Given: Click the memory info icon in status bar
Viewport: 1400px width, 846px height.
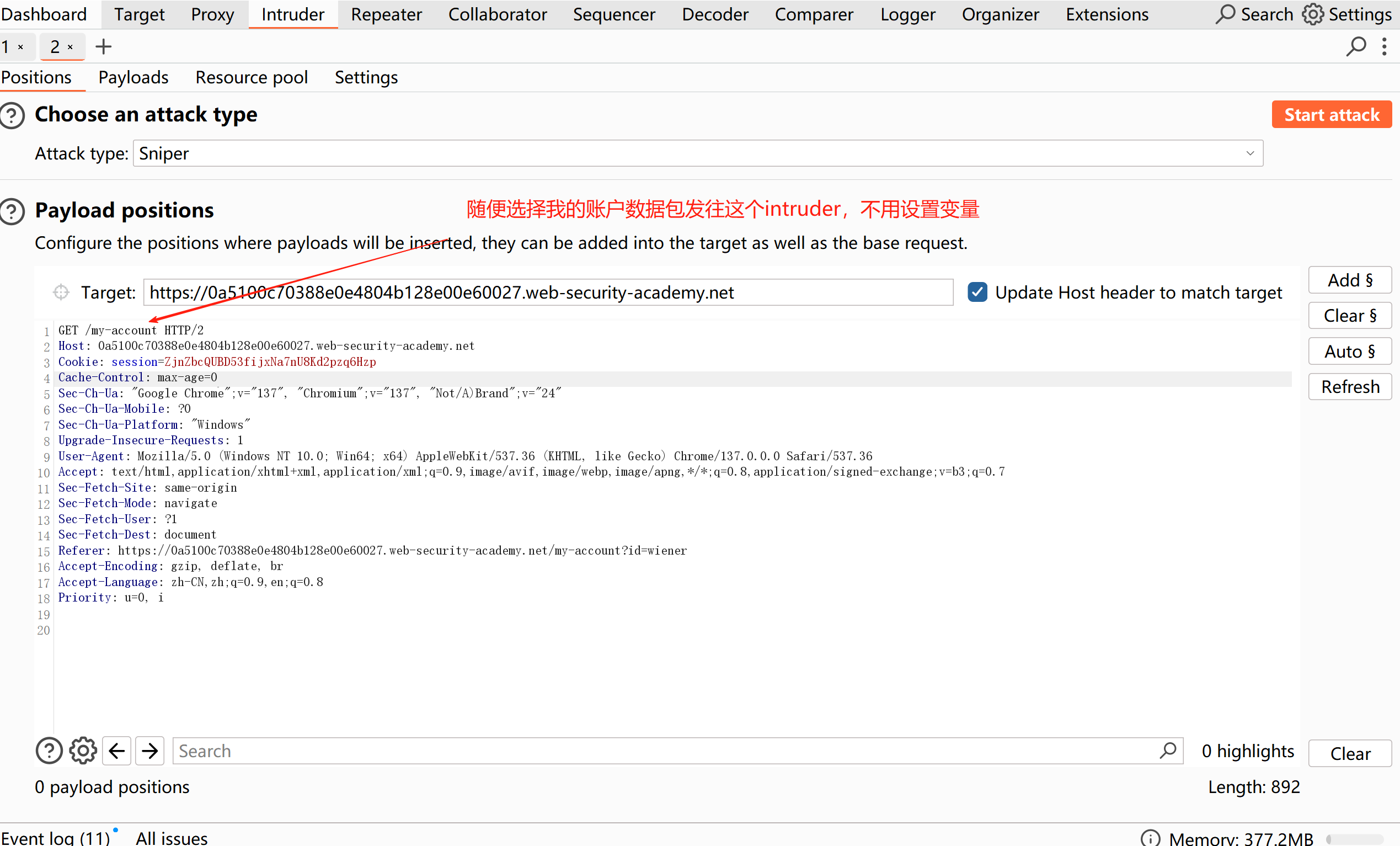Looking at the screenshot, I should click(x=1150, y=838).
